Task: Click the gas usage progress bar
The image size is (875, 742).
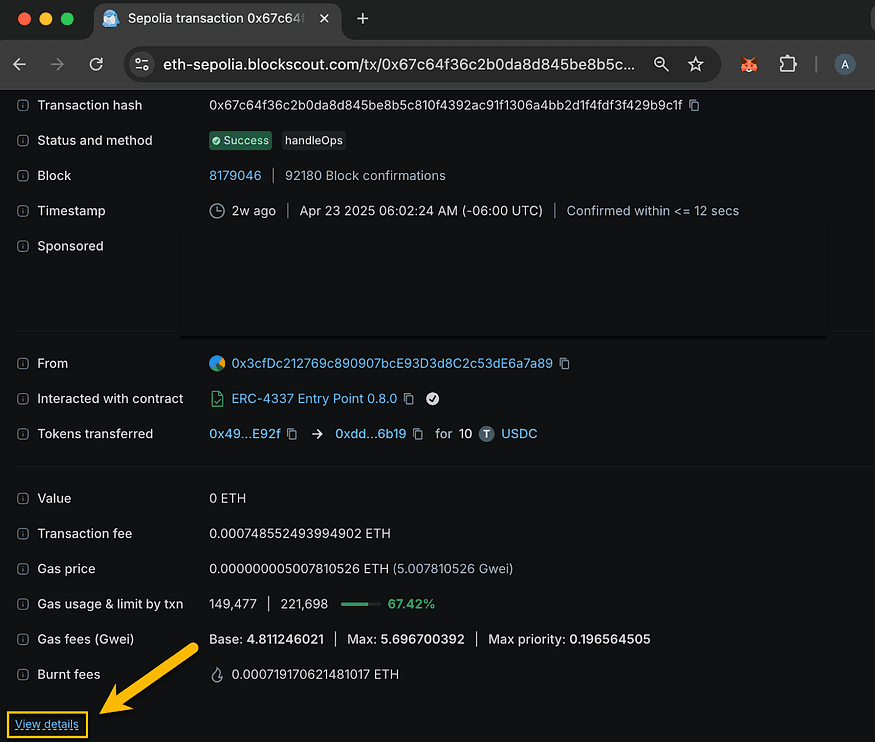Action: pos(360,604)
